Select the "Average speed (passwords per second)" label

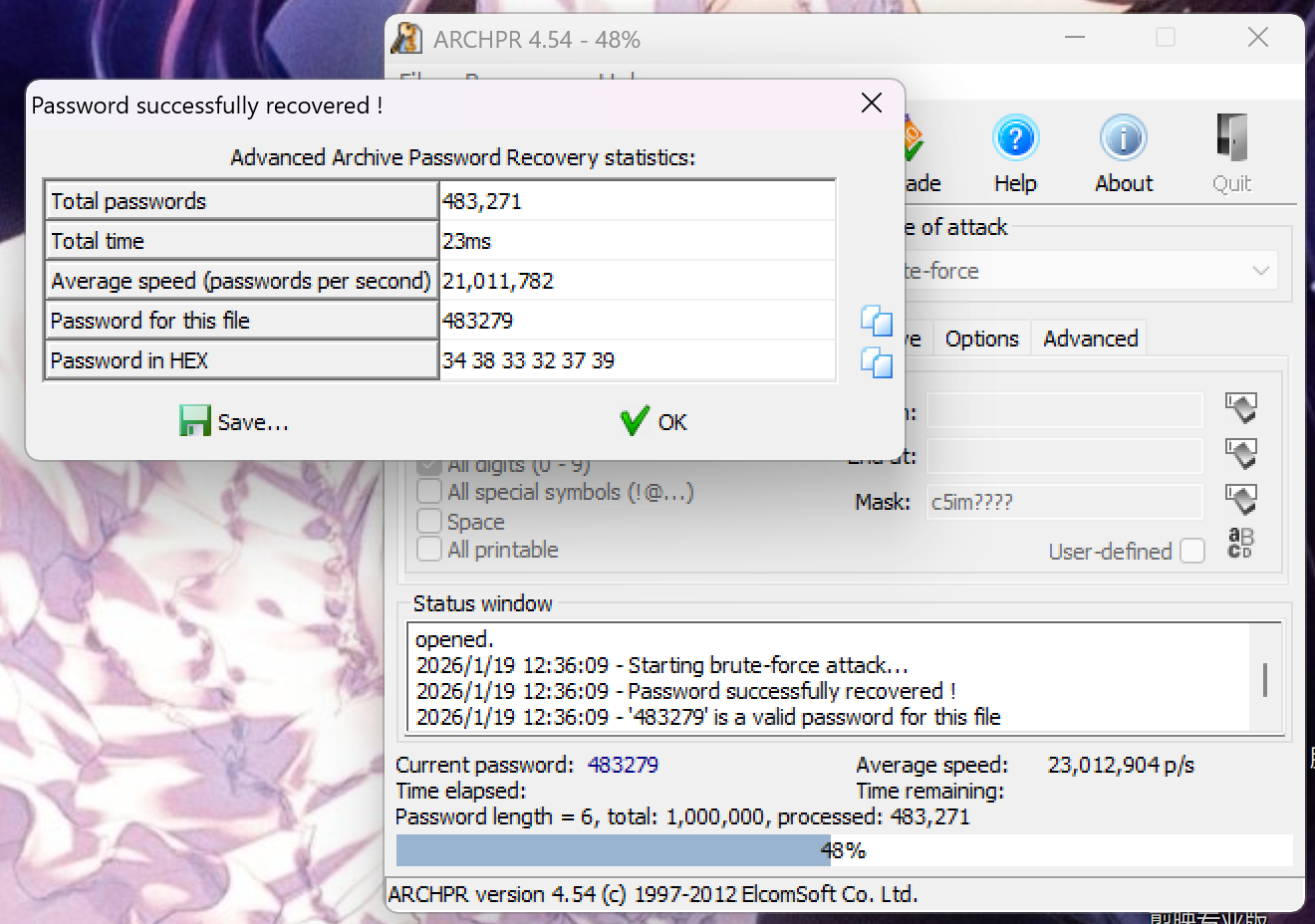tap(241, 281)
